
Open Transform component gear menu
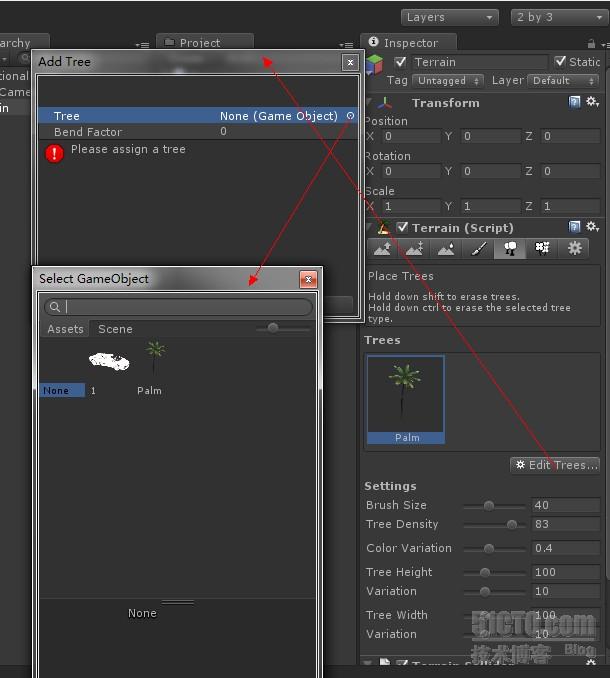(x=592, y=102)
